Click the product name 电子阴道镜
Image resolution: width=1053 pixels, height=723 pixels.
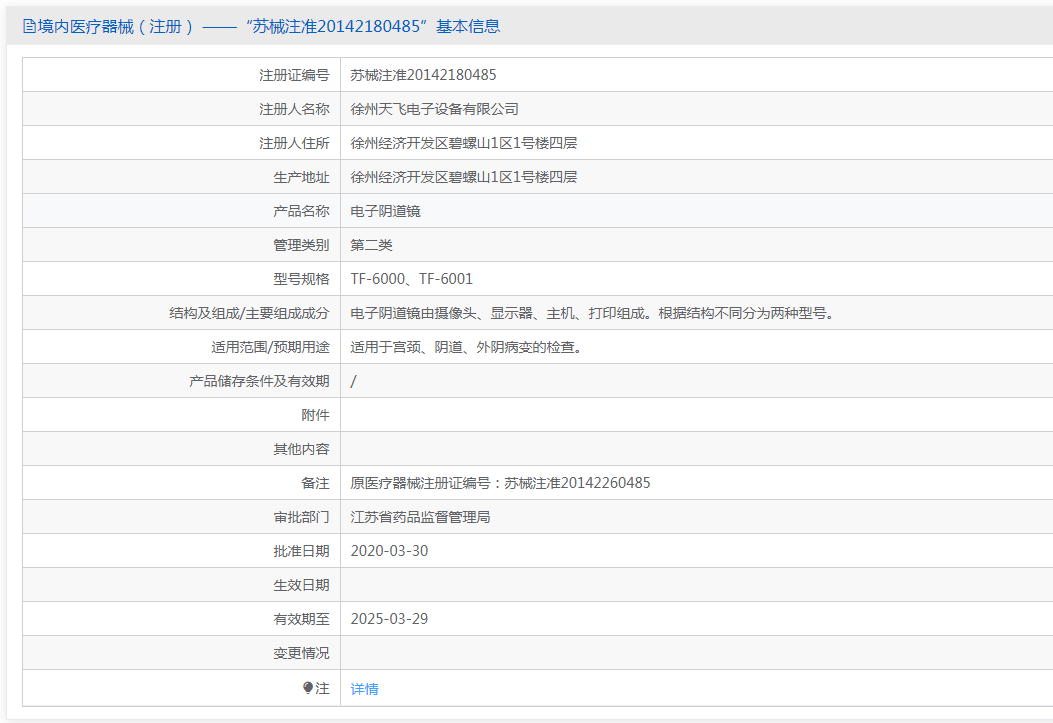[x=385, y=211]
